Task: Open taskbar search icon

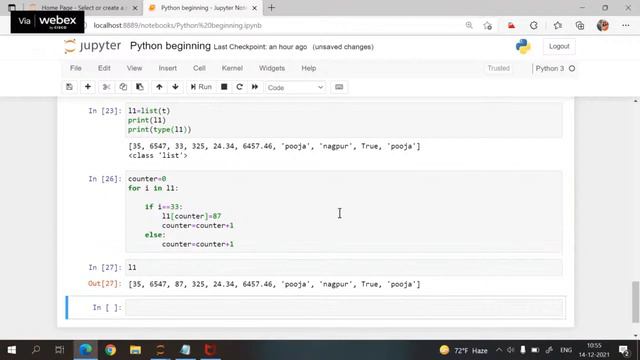Action: [x=36, y=350]
